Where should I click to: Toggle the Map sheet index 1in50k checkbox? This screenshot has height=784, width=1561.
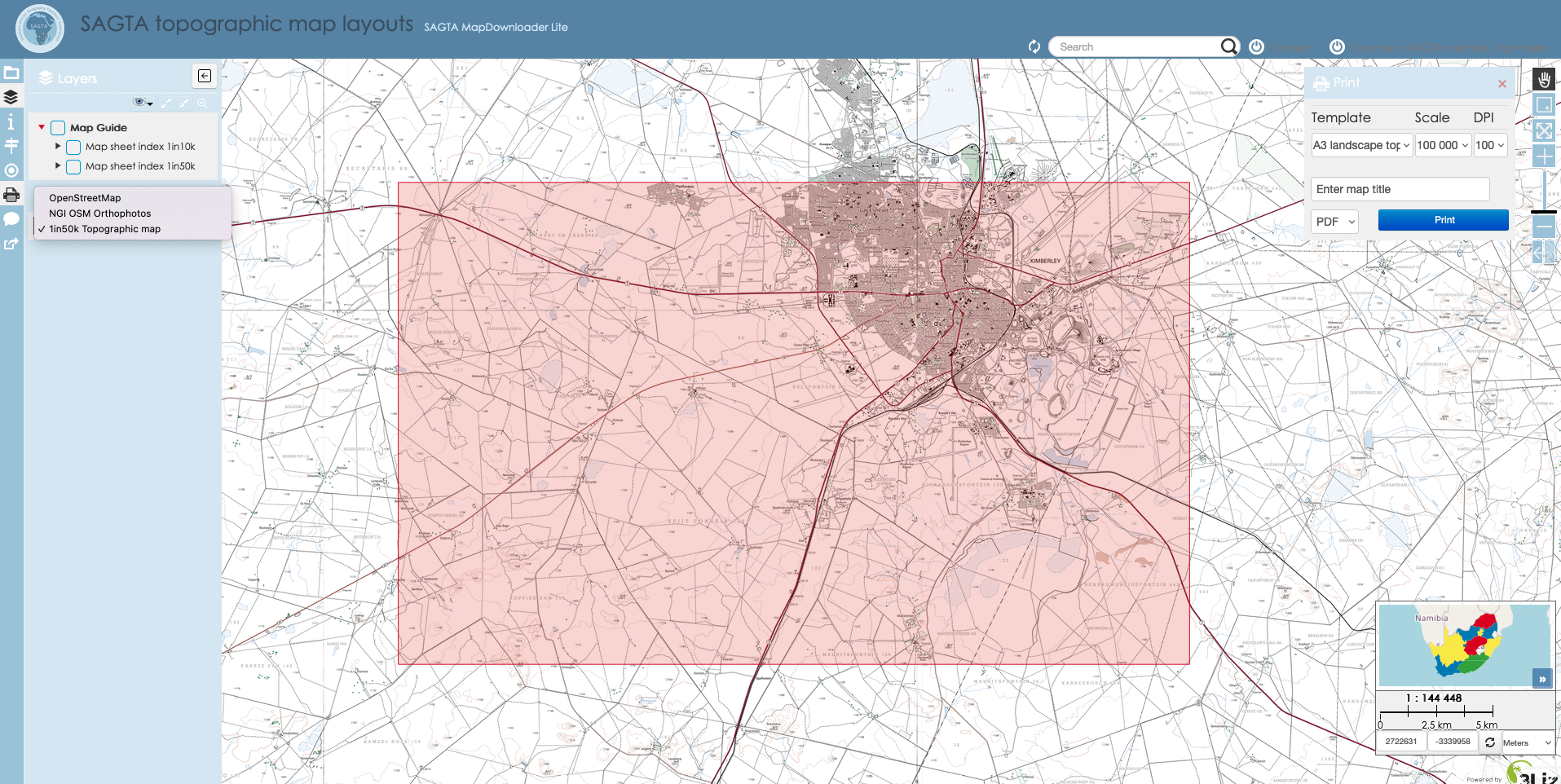[x=73, y=166]
